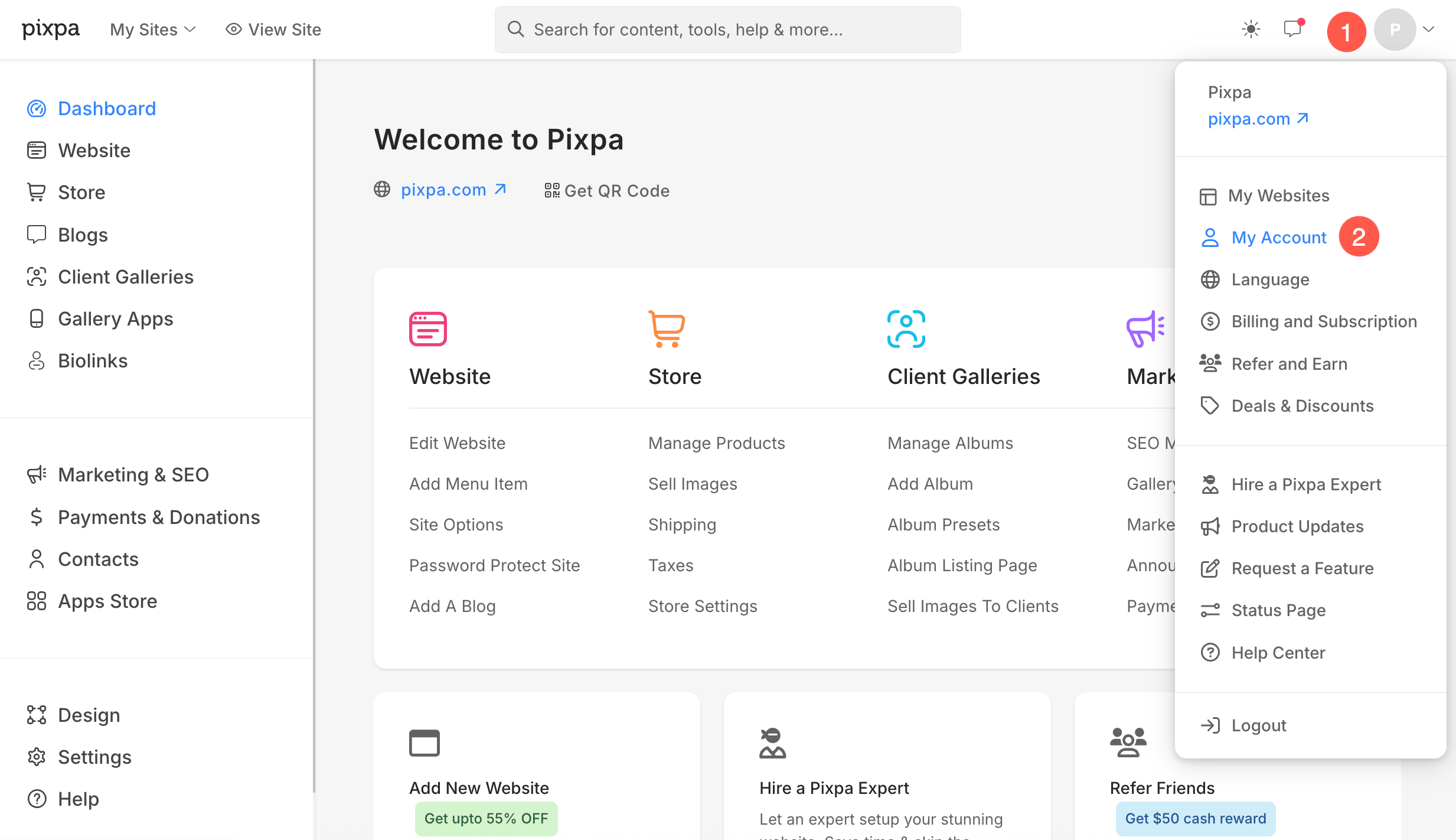Click the Store orange cart icon
This screenshot has height=840, width=1456.
[x=667, y=329]
